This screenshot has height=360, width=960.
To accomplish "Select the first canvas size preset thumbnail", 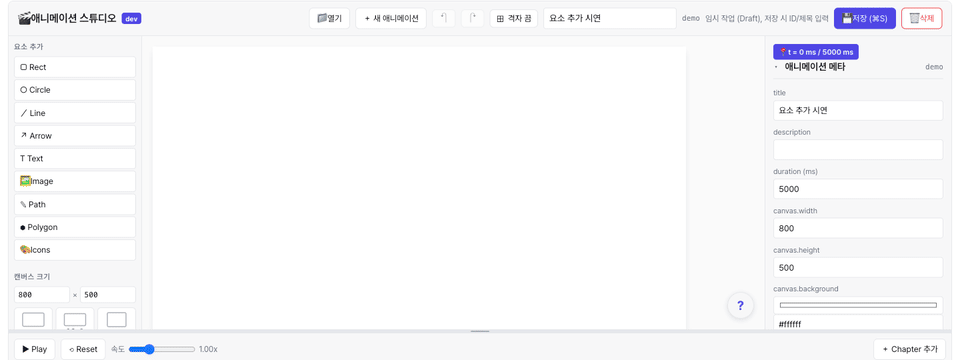I will point(33,320).
